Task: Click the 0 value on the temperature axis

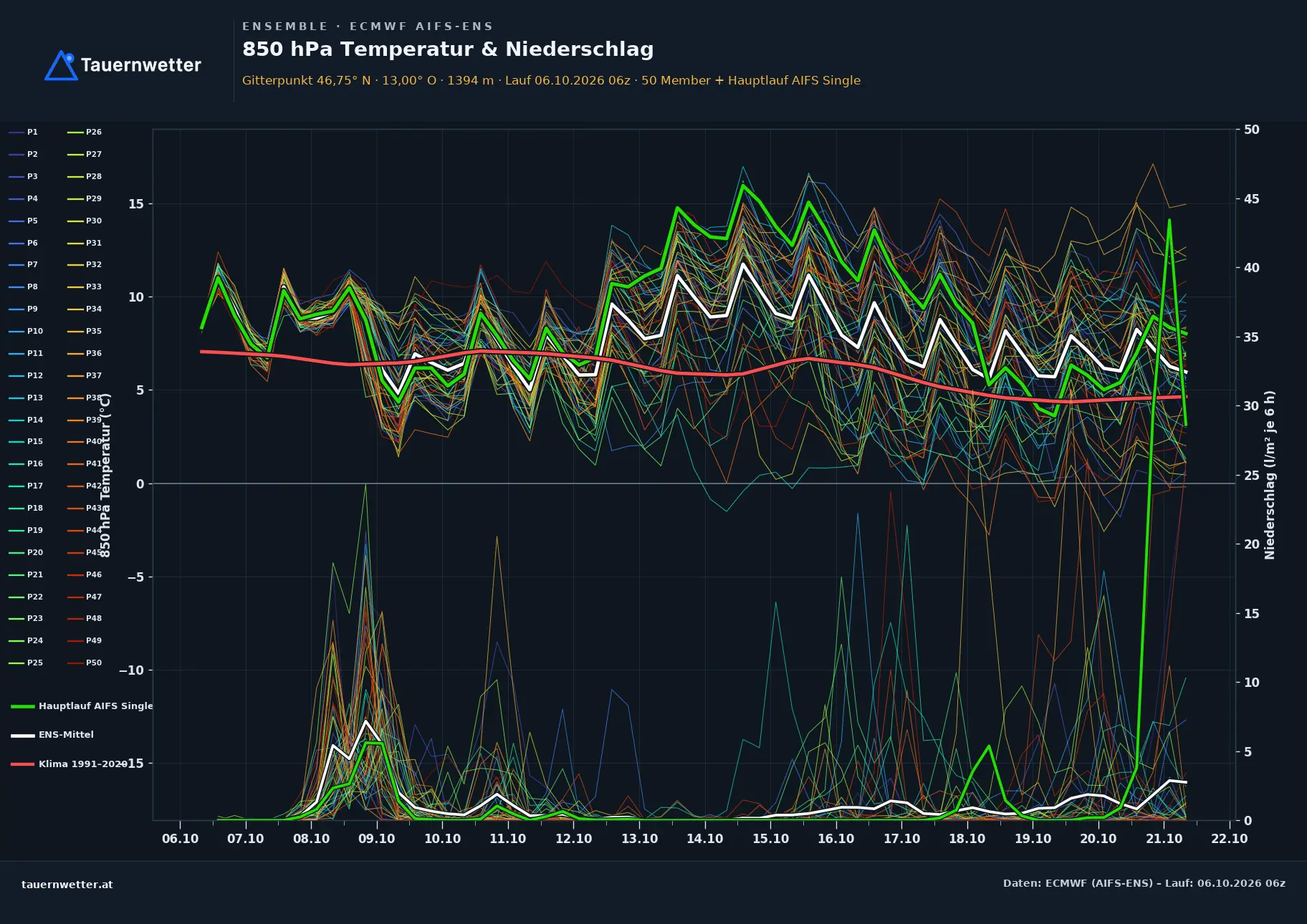Action: (x=140, y=484)
